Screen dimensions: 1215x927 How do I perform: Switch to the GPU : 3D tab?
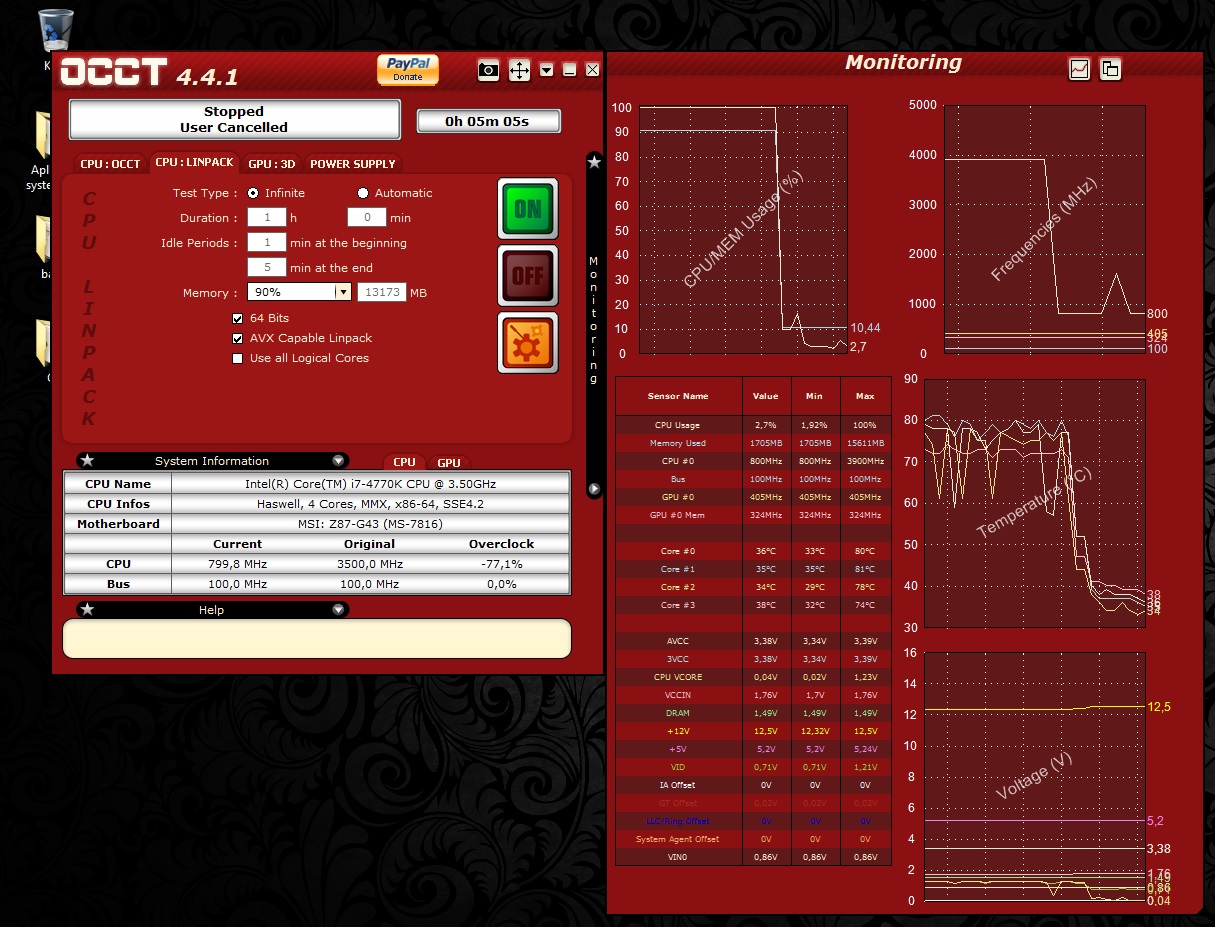[x=272, y=164]
